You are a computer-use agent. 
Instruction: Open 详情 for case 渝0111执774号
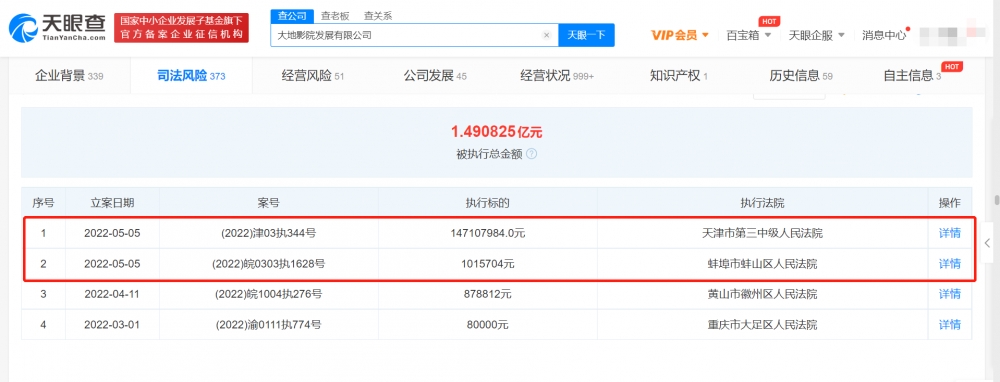point(950,325)
